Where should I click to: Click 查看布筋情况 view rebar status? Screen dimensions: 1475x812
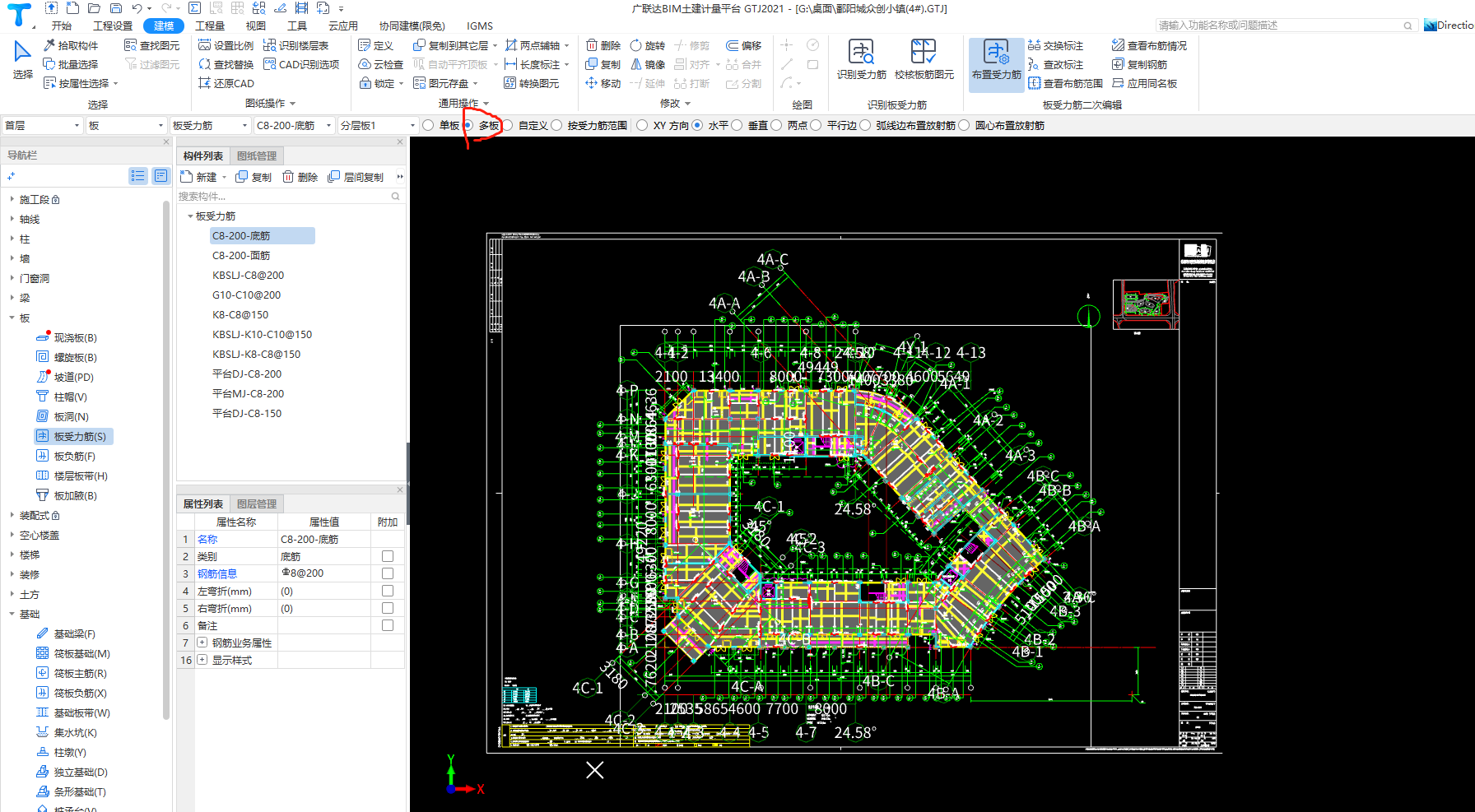(1149, 45)
